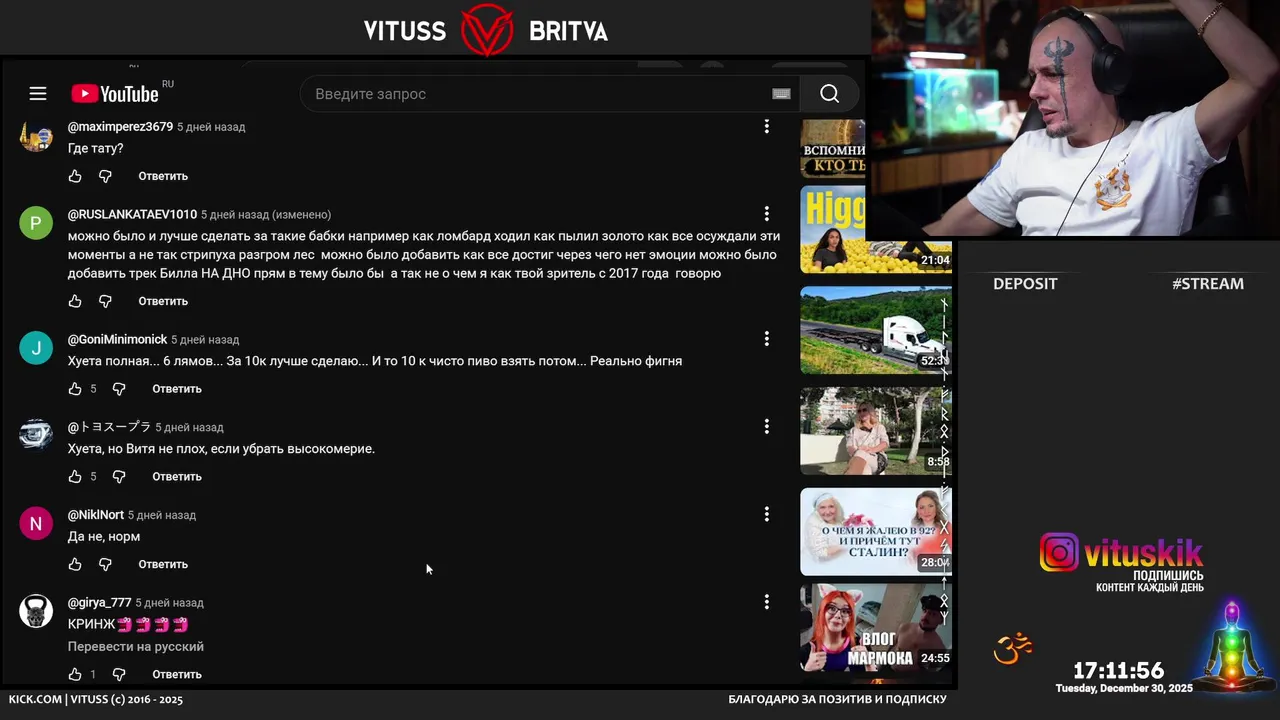Click the '5 дней назад (изменено)' timestamp
The image size is (1280, 720).
pos(266,214)
